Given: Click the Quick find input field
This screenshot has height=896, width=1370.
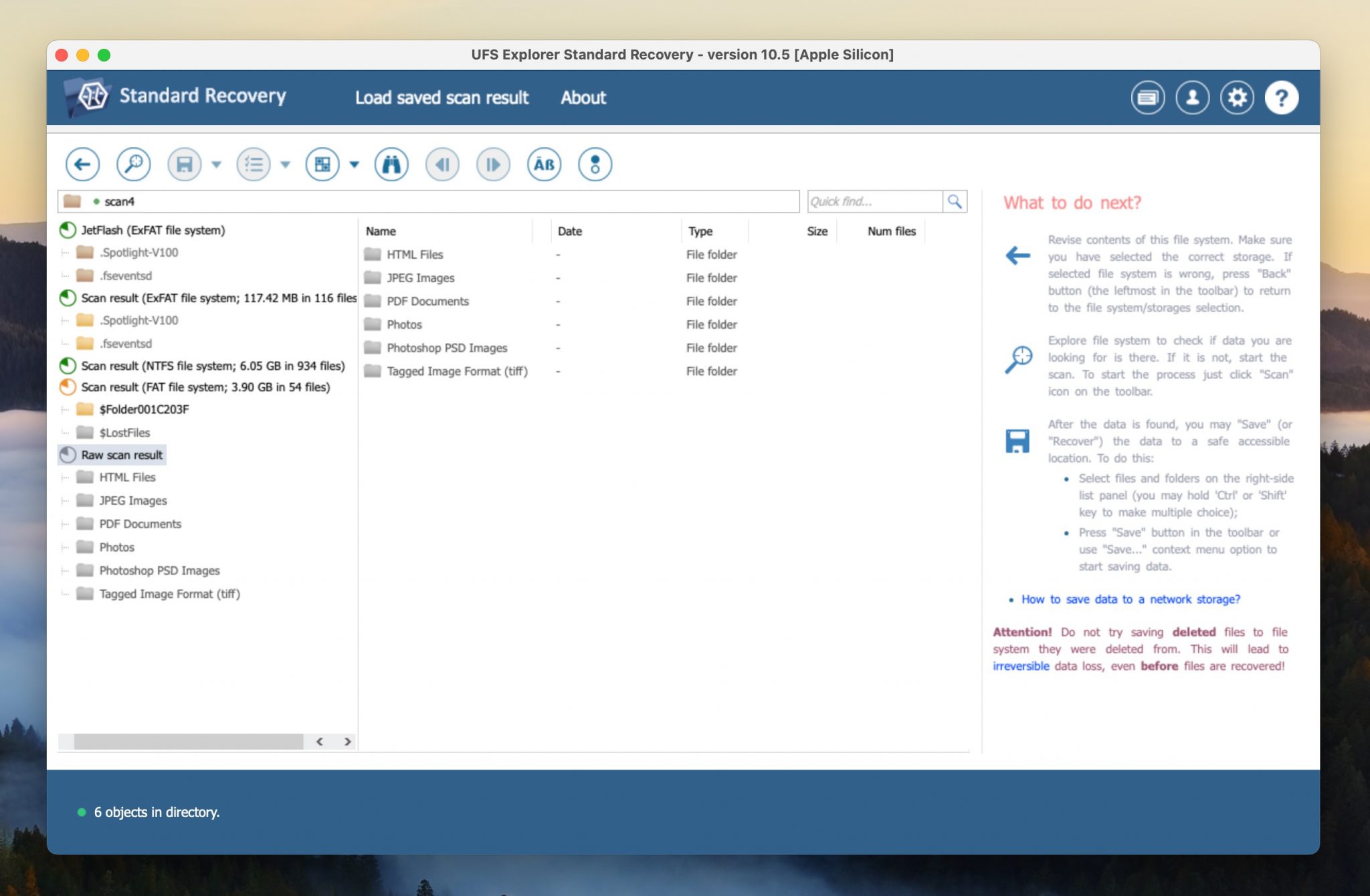Looking at the screenshot, I should pyautogui.click(x=874, y=201).
